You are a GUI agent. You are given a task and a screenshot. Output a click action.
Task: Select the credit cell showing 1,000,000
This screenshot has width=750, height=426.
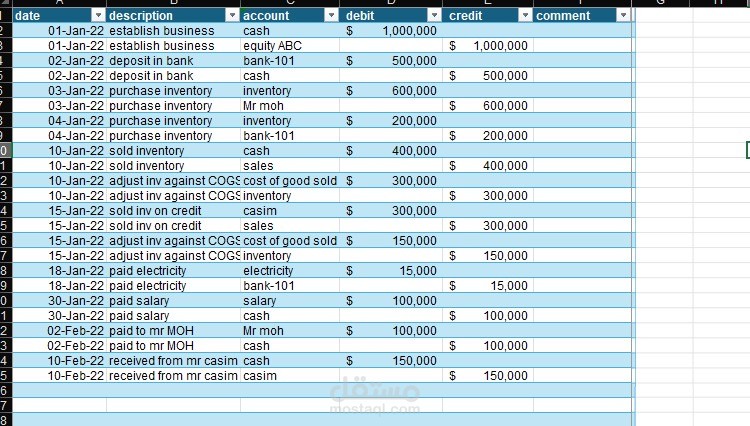[488, 45]
